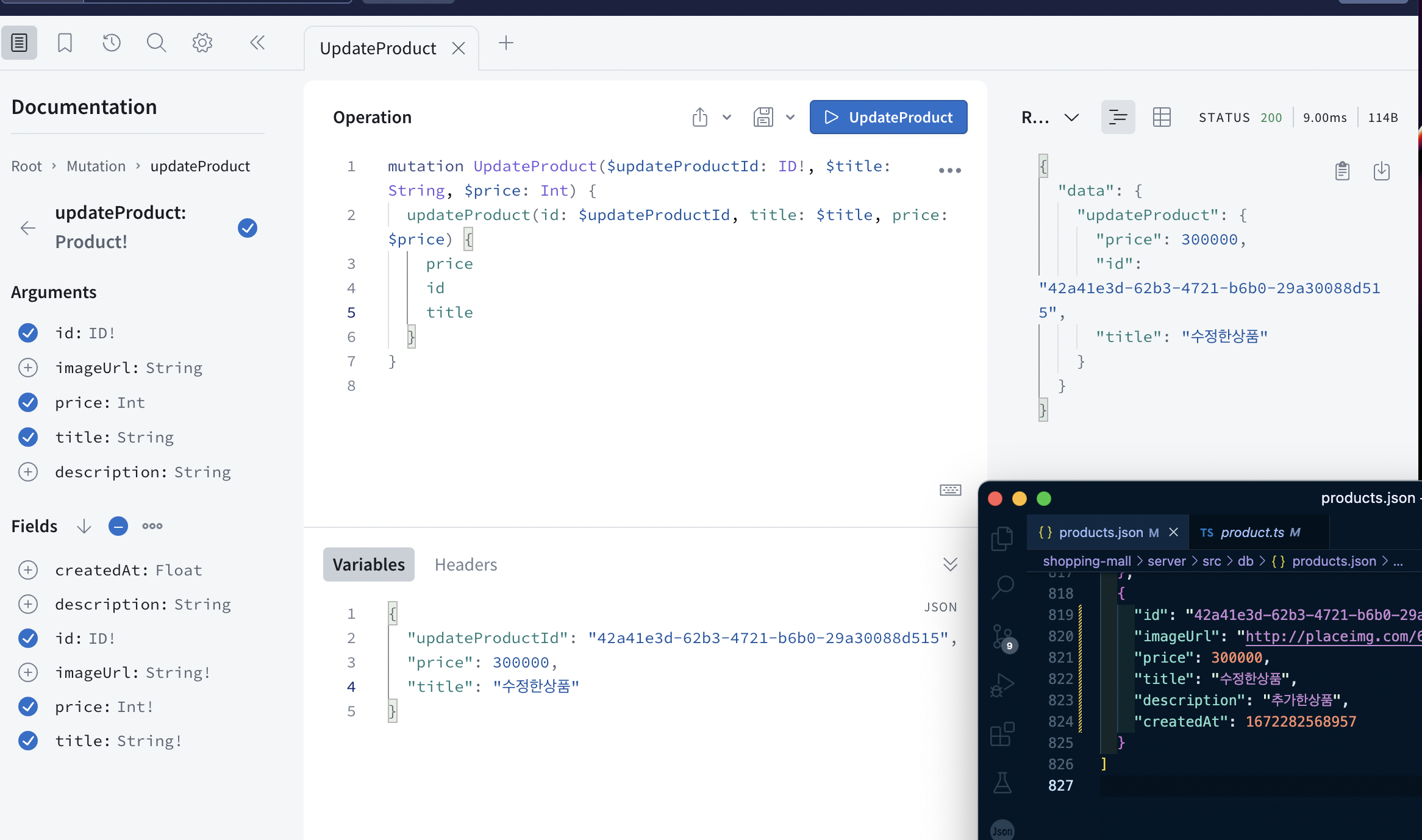The image size is (1422, 840).
Task: Add createdAt: Float field to query
Action: [x=28, y=570]
